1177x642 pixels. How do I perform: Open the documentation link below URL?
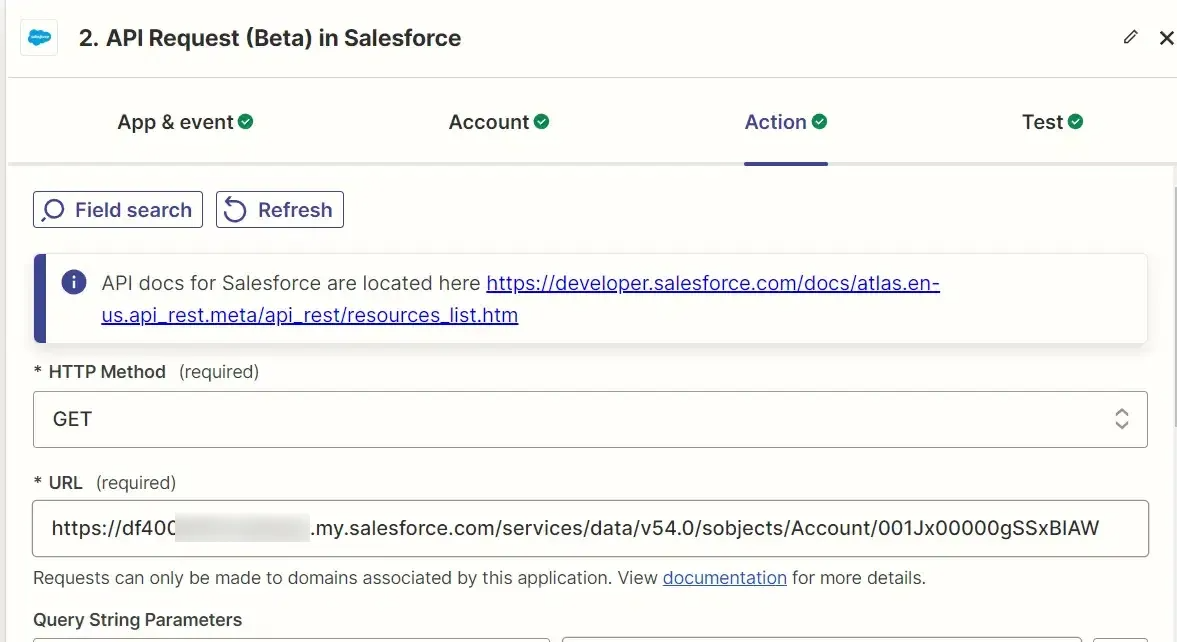(x=724, y=578)
